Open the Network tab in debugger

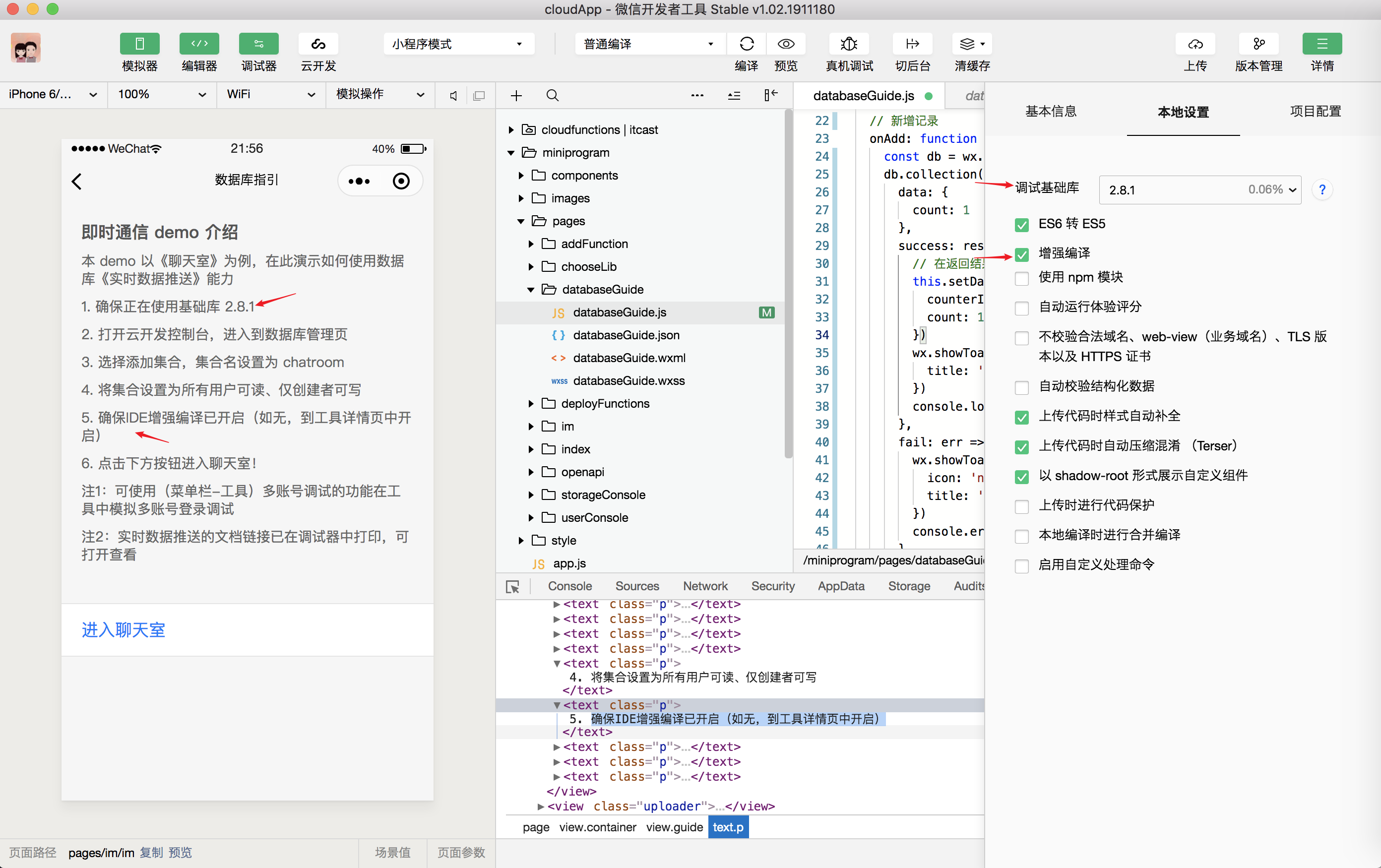pos(705,586)
